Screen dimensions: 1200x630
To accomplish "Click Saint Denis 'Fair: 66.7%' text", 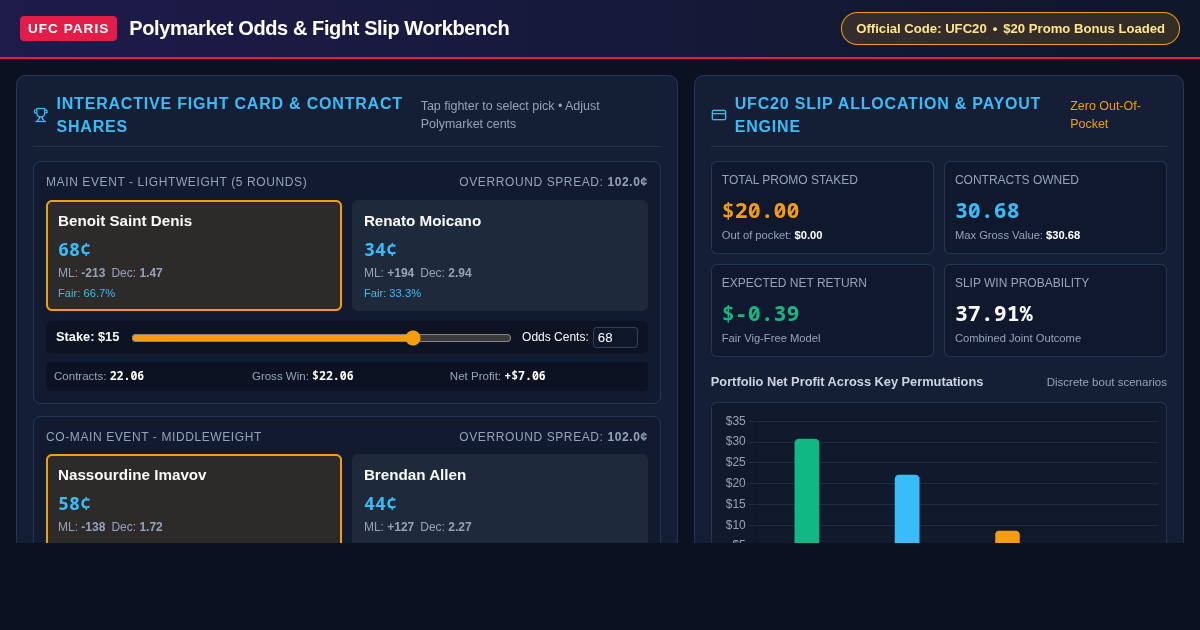I will pyautogui.click(x=86, y=293).
